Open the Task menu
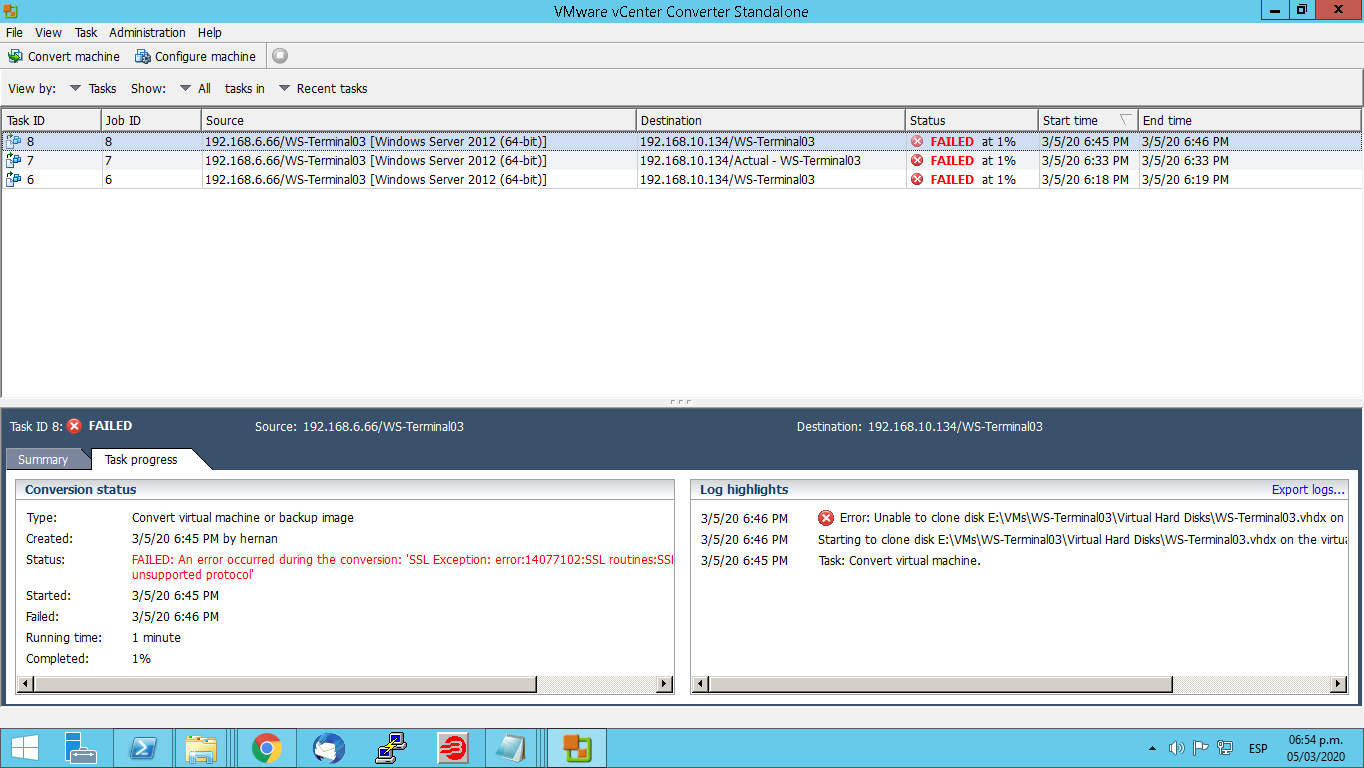 pyautogui.click(x=86, y=32)
